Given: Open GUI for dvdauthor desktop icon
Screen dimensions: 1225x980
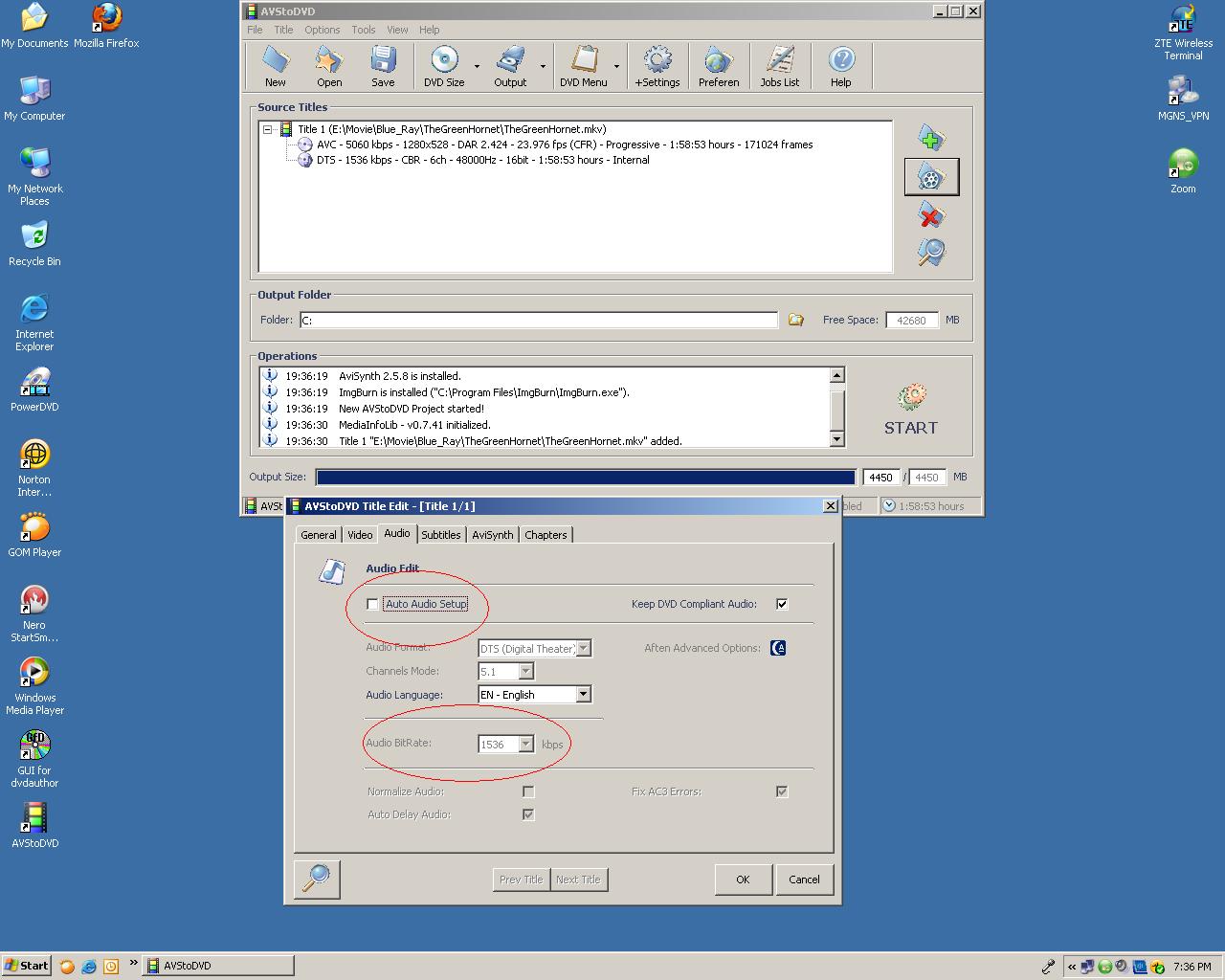Looking at the screenshot, I should pyautogui.click(x=34, y=759).
